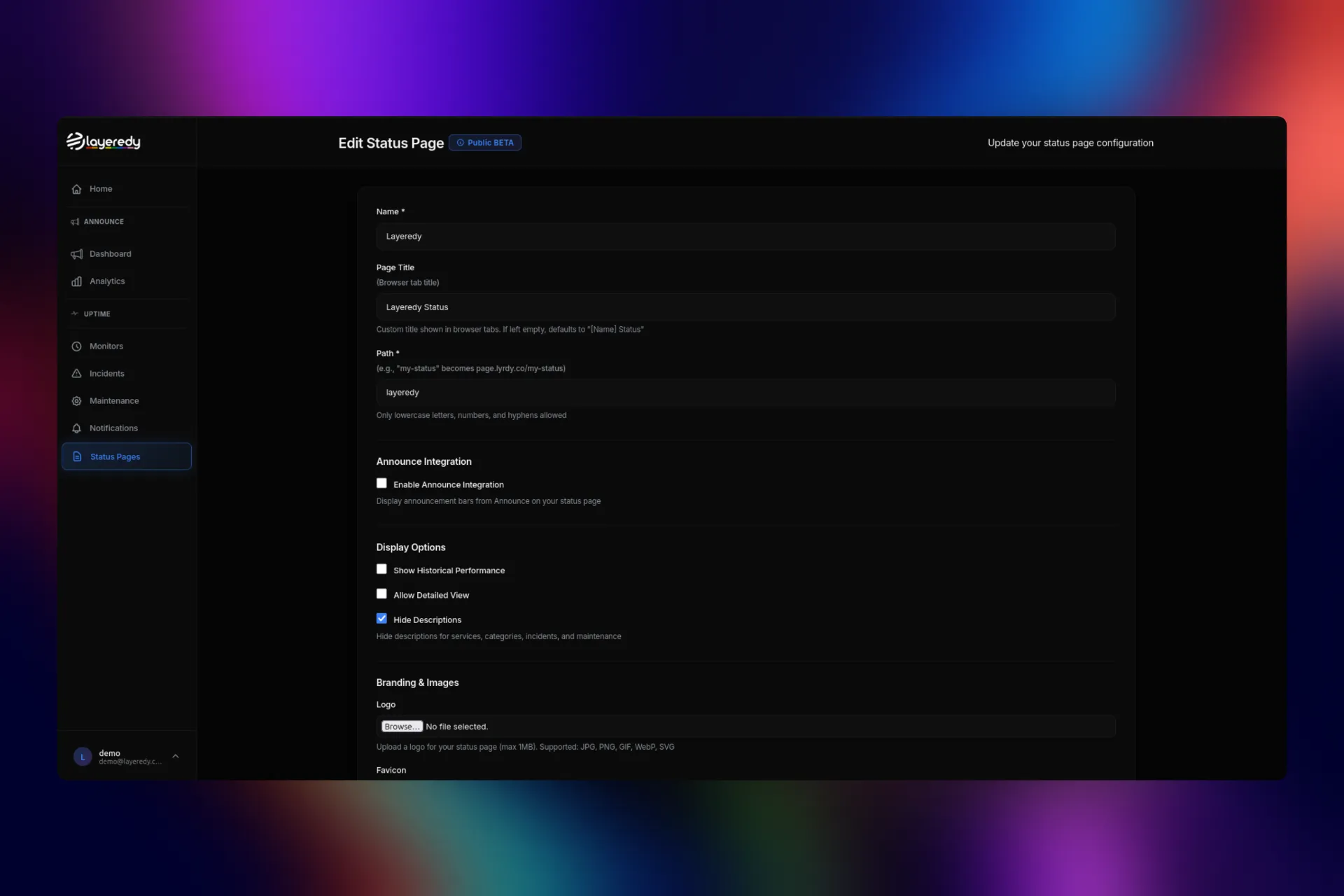Screen dimensions: 1344x896
Task: Click the Dashboard megaphone icon
Action: 77,253
